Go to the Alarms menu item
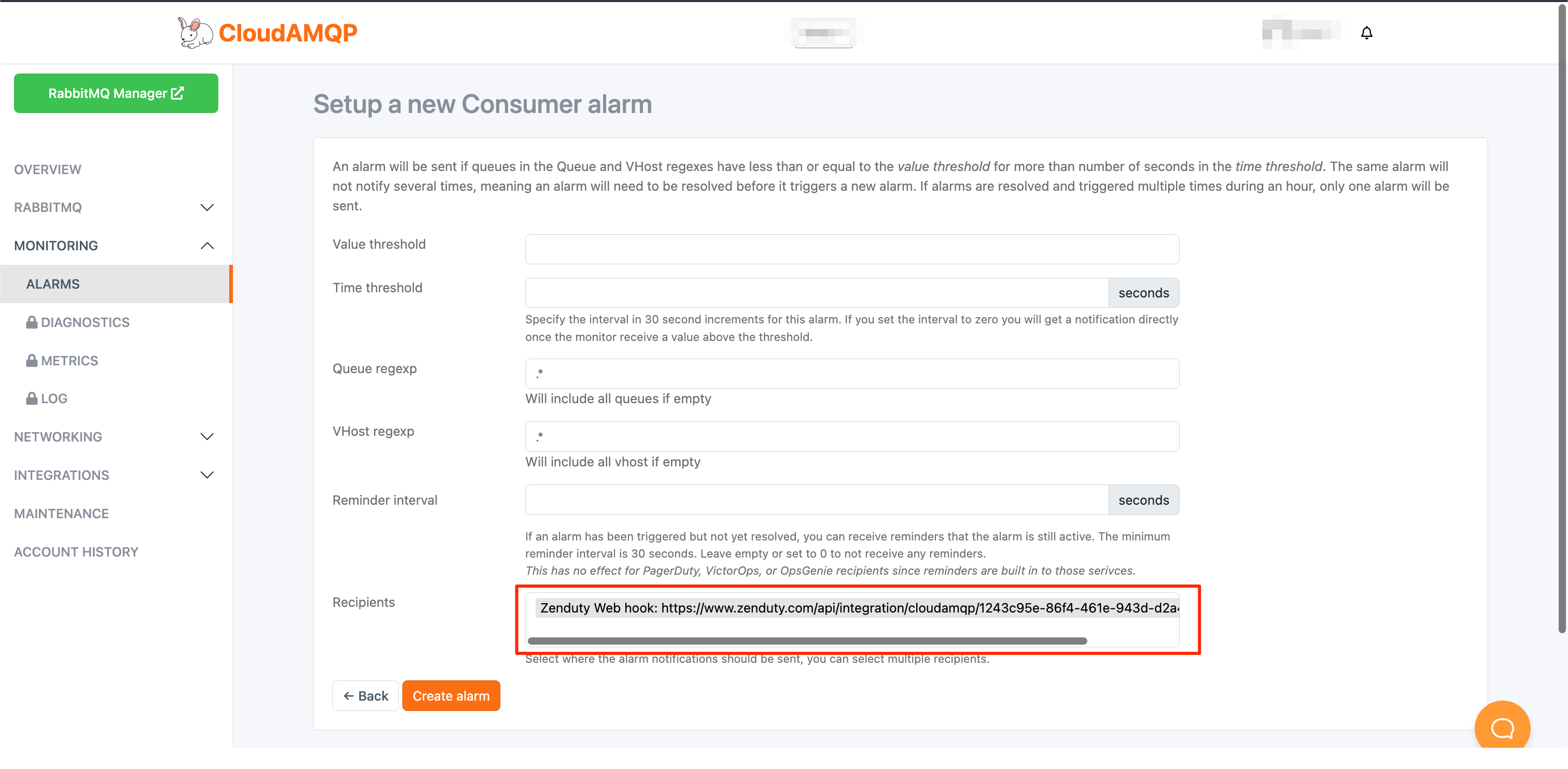 pyautogui.click(x=53, y=284)
